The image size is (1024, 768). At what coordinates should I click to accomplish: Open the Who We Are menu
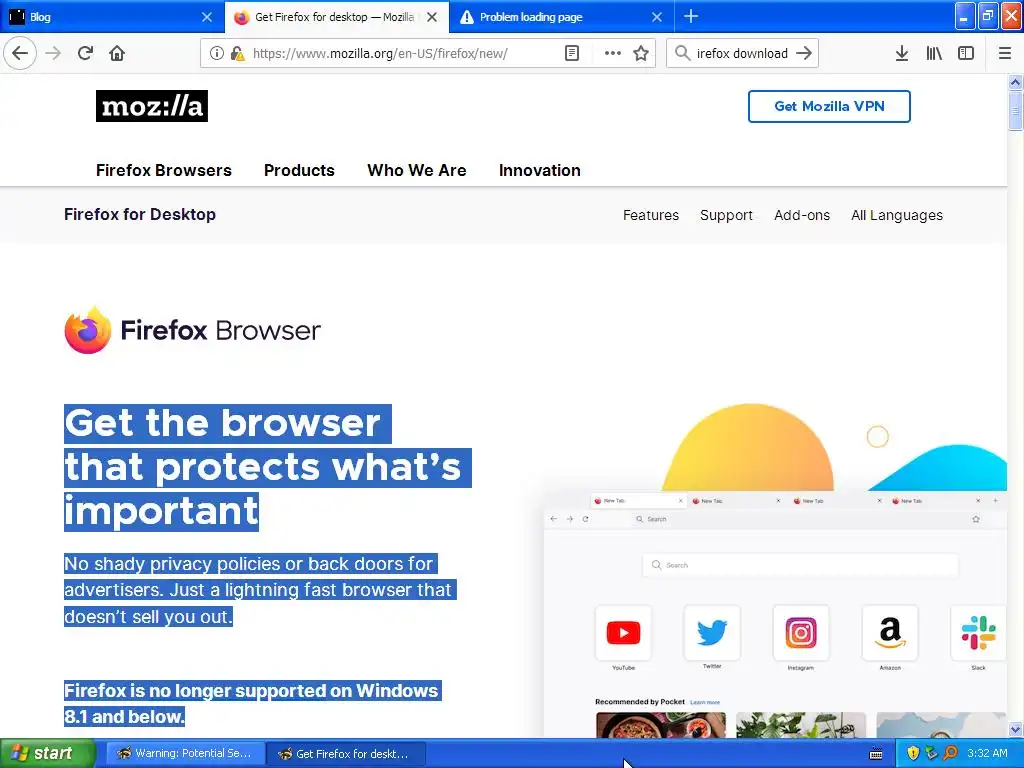[x=417, y=170]
